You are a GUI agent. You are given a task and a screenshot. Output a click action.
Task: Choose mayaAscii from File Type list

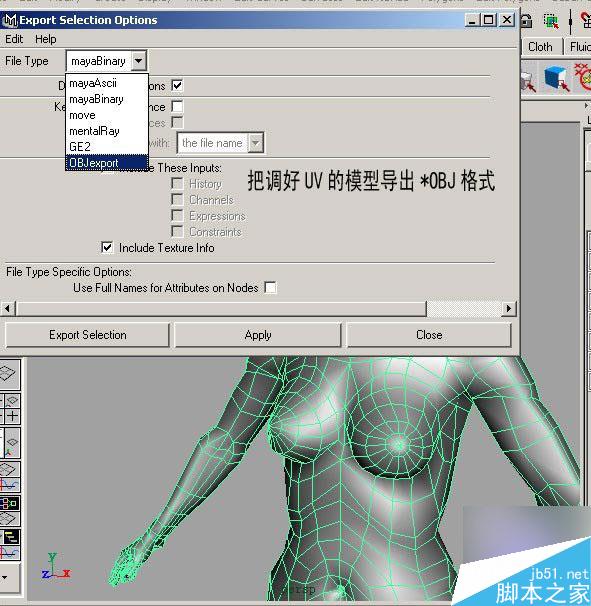pos(107,83)
